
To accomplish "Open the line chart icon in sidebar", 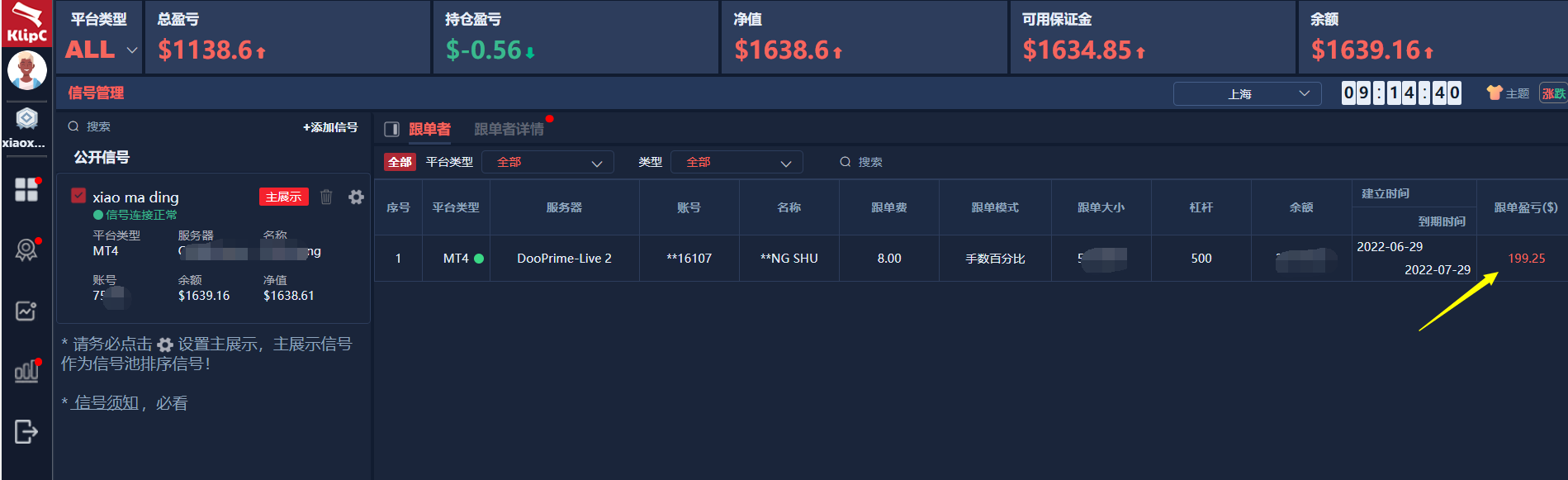I will [x=26, y=311].
